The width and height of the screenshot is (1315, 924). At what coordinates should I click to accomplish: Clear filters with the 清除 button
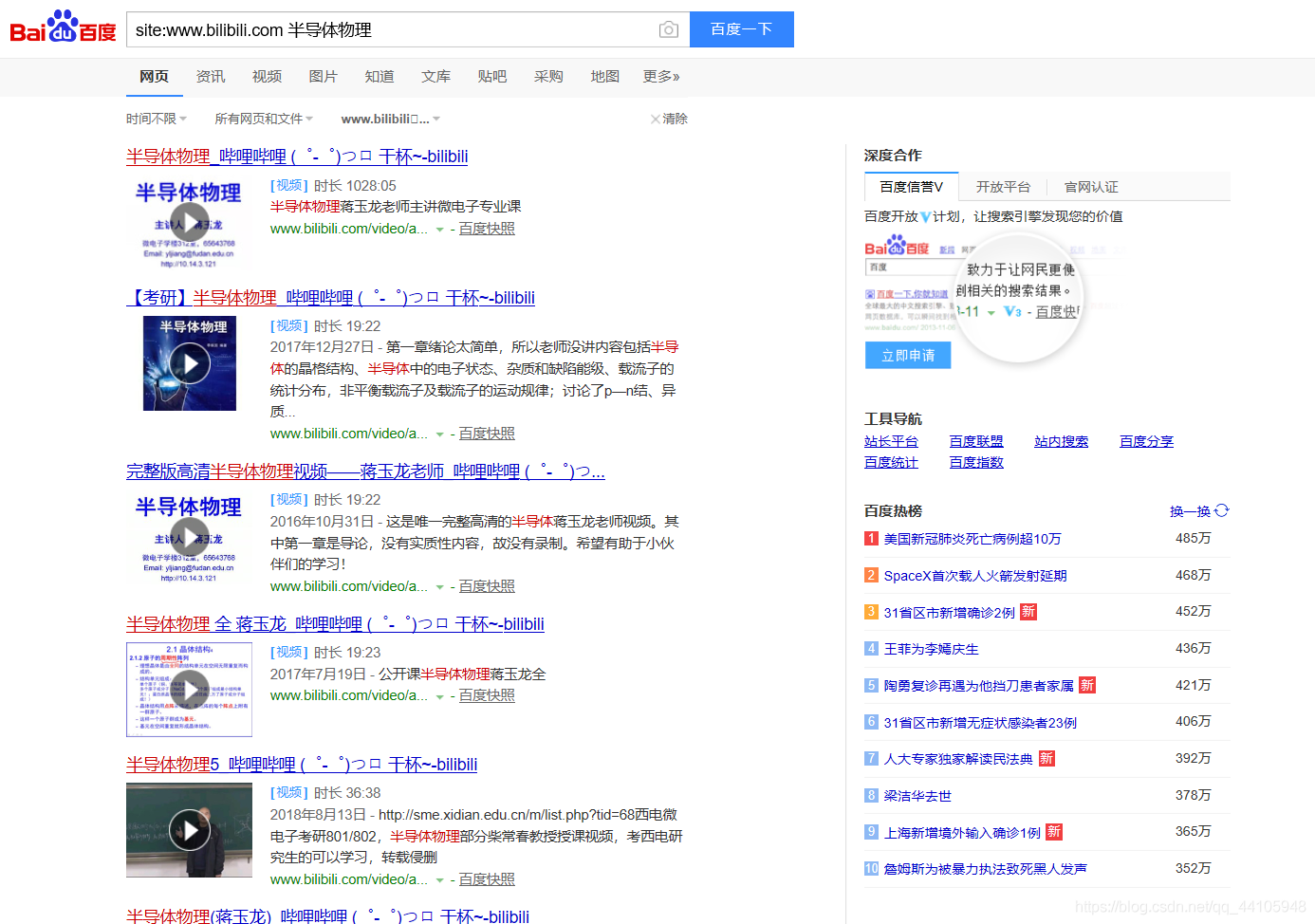[x=669, y=119]
